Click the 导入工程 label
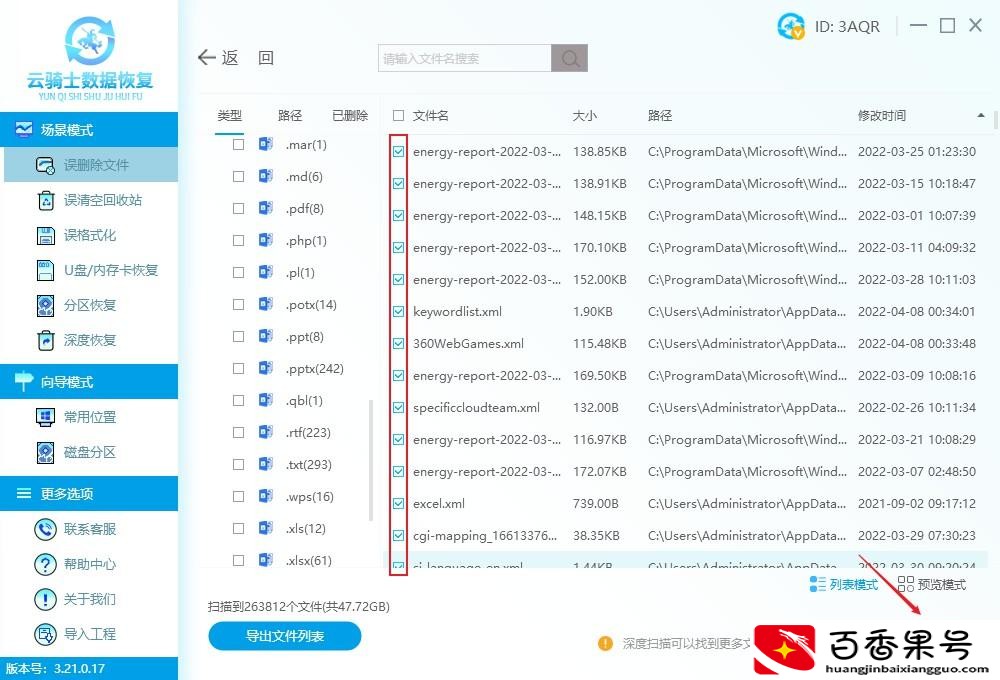 coord(90,634)
